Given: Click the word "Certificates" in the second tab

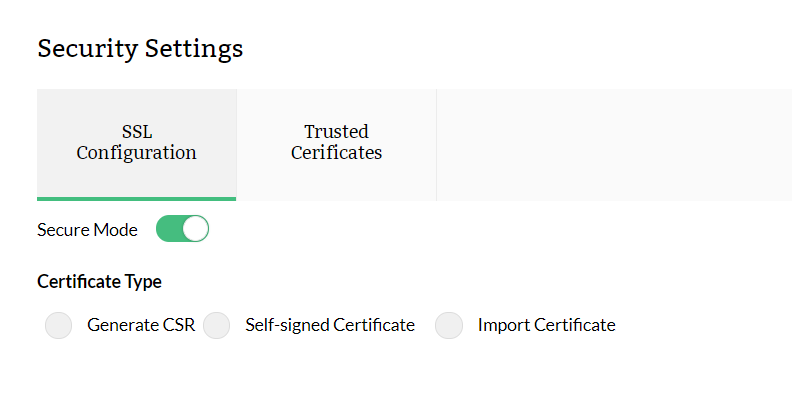Looking at the screenshot, I should point(336,154).
